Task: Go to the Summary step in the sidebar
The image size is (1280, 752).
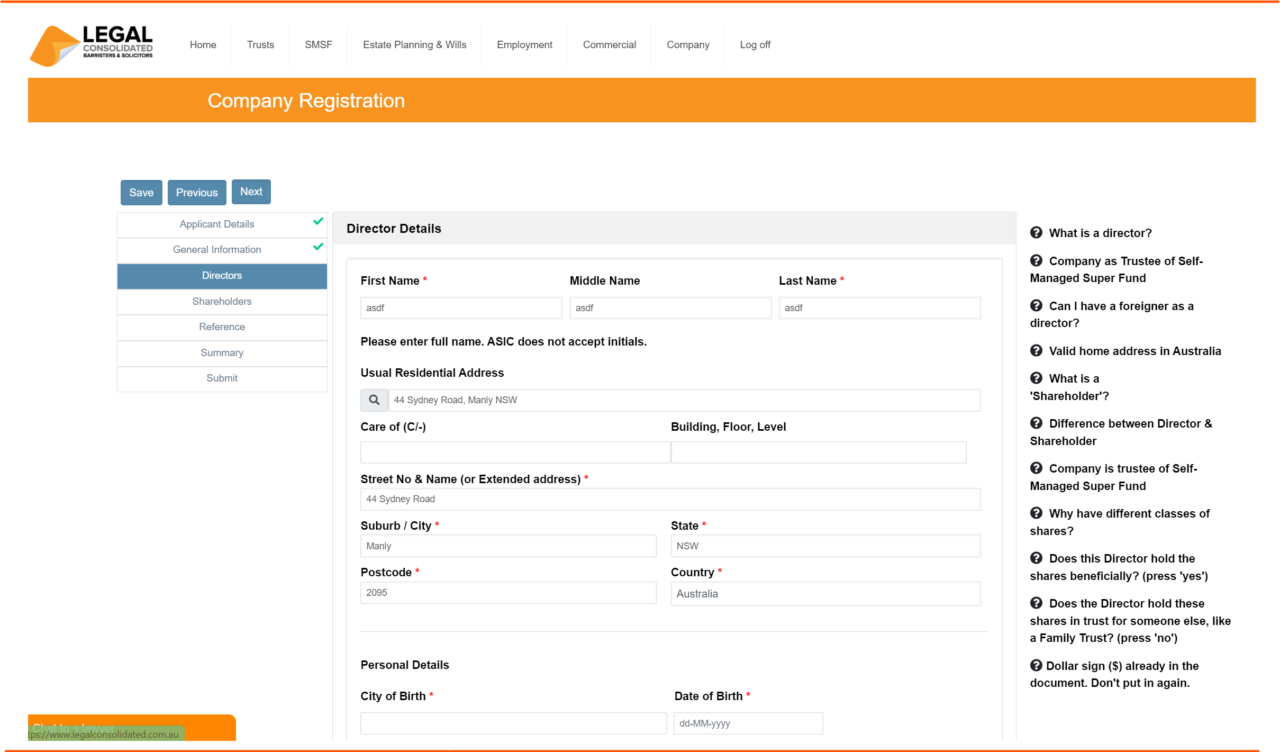Action: tap(221, 352)
